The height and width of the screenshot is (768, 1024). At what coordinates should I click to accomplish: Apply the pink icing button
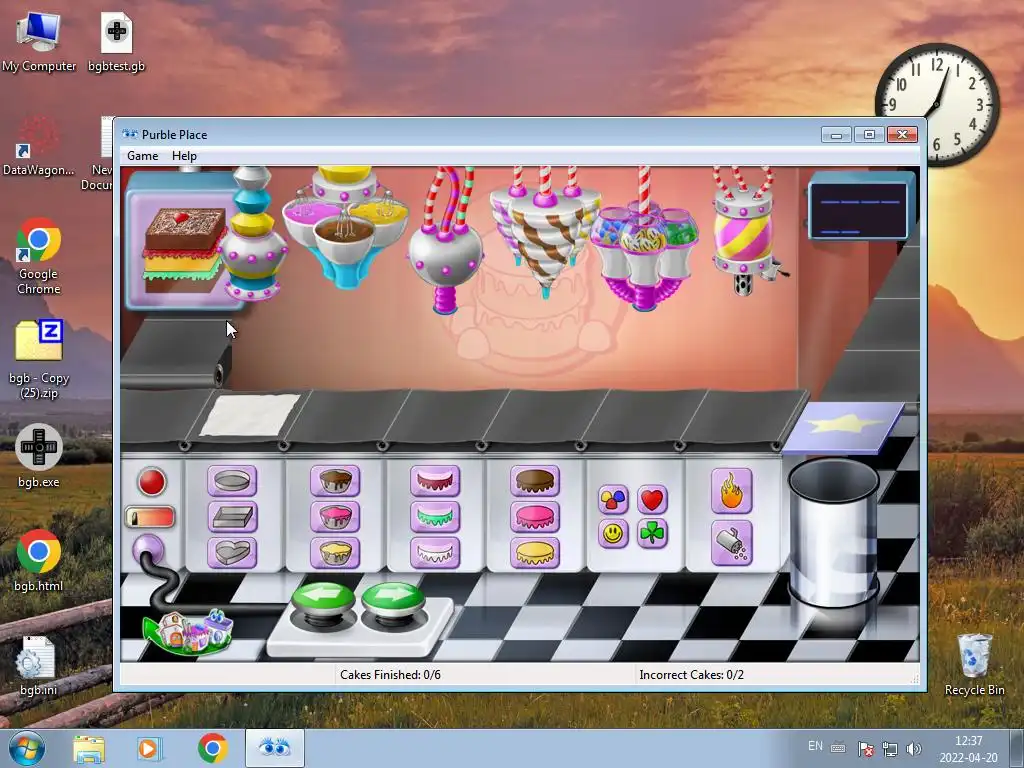click(535, 517)
